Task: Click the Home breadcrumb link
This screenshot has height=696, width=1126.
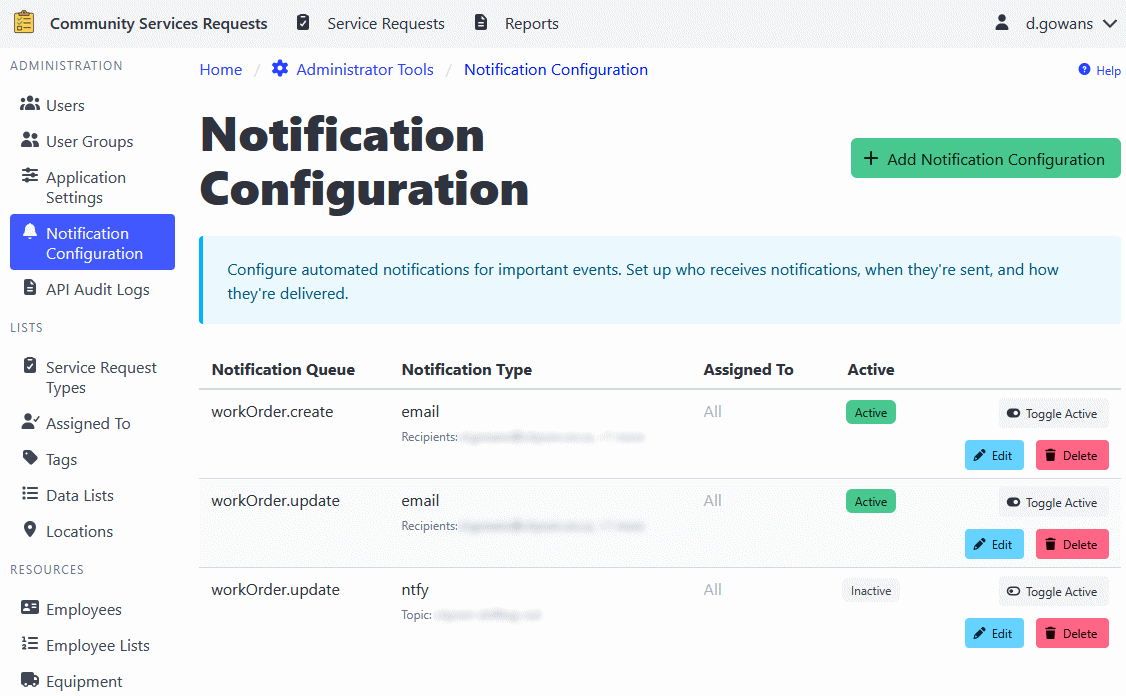Action: point(220,69)
